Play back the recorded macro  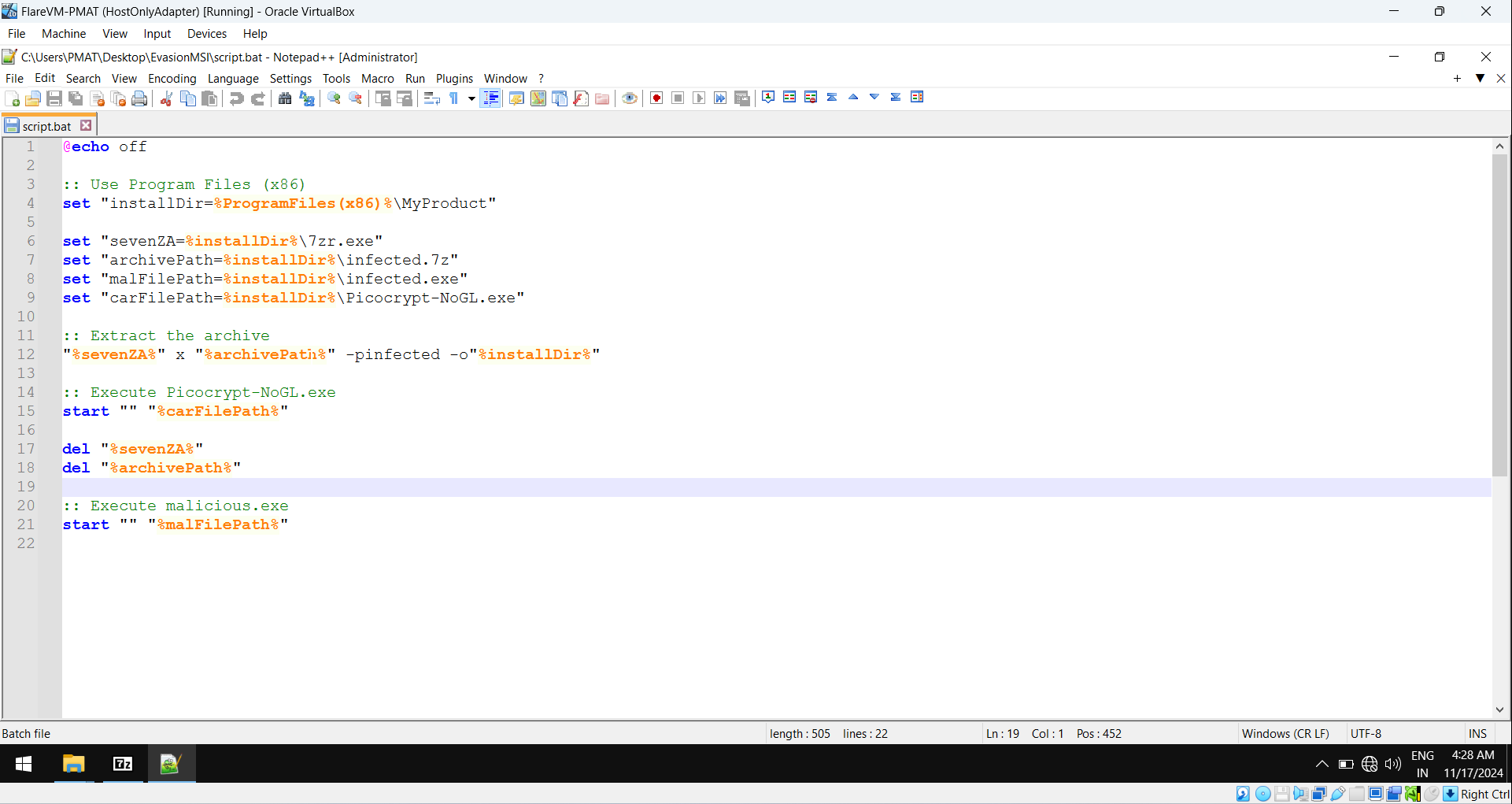coord(699,98)
